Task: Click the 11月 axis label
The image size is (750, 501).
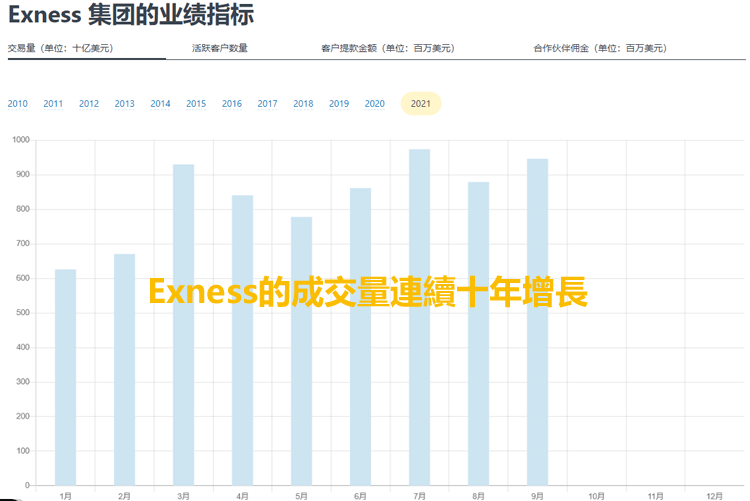Action: point(655,496)
